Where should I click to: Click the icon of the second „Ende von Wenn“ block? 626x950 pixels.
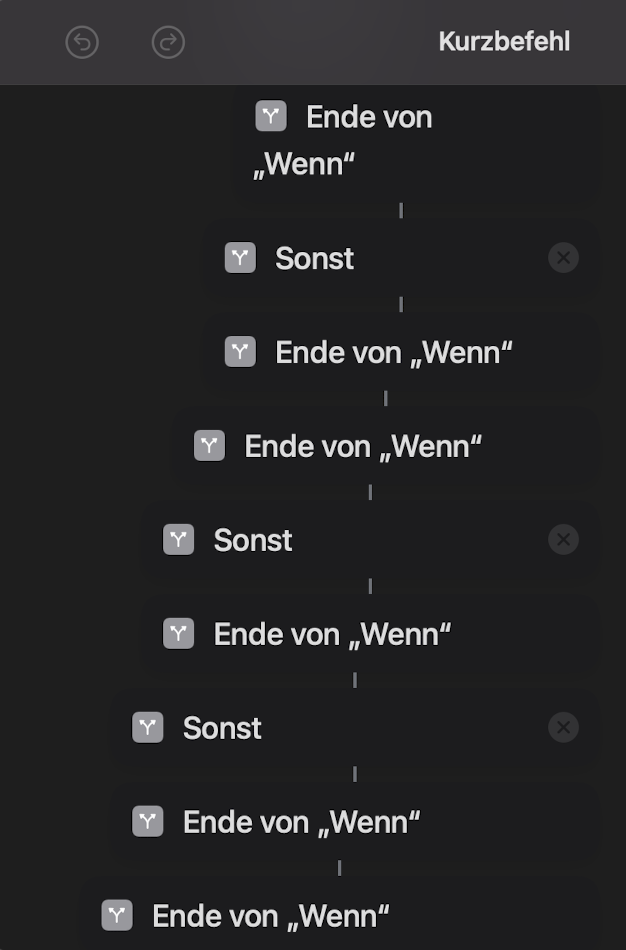click(x=240, y=352)
